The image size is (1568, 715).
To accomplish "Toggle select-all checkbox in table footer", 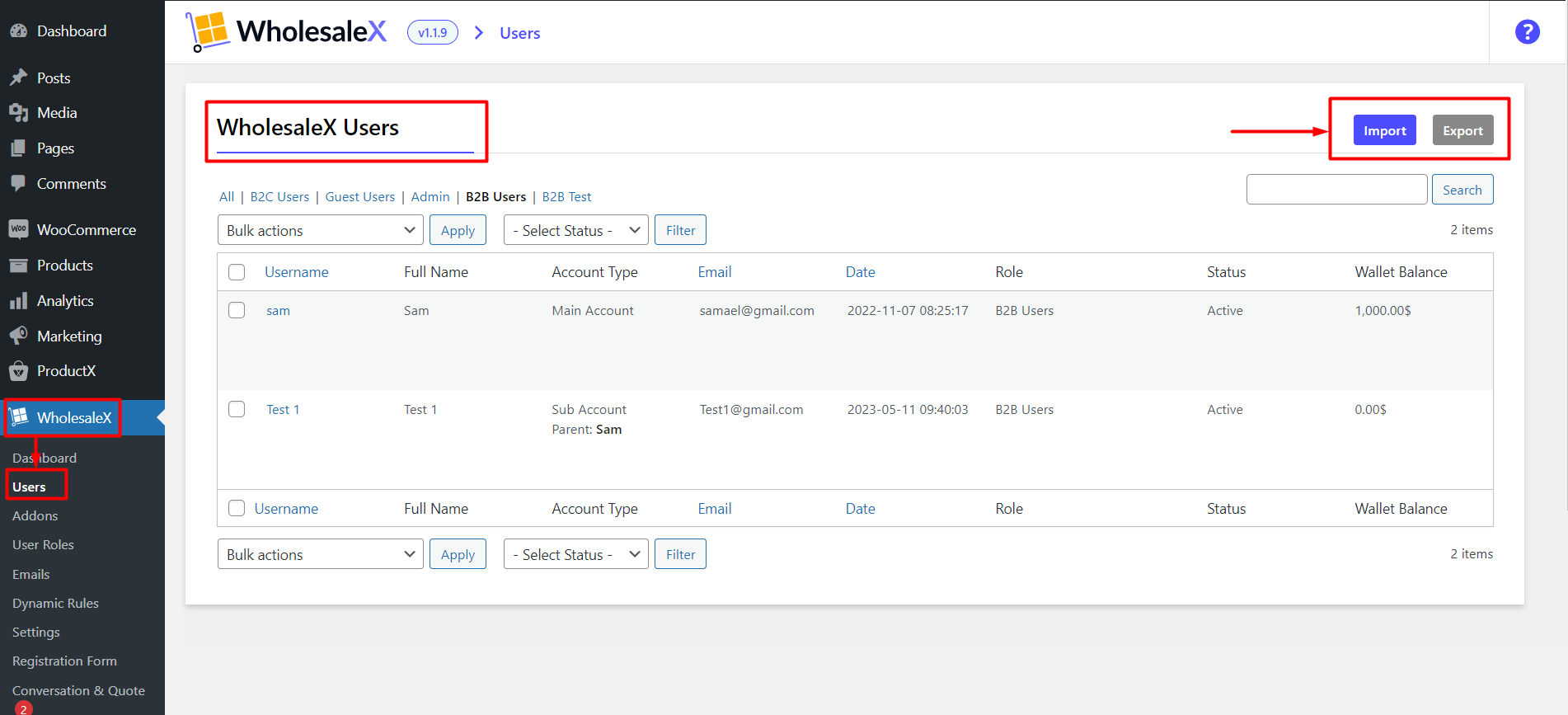I will click(237, 508).
